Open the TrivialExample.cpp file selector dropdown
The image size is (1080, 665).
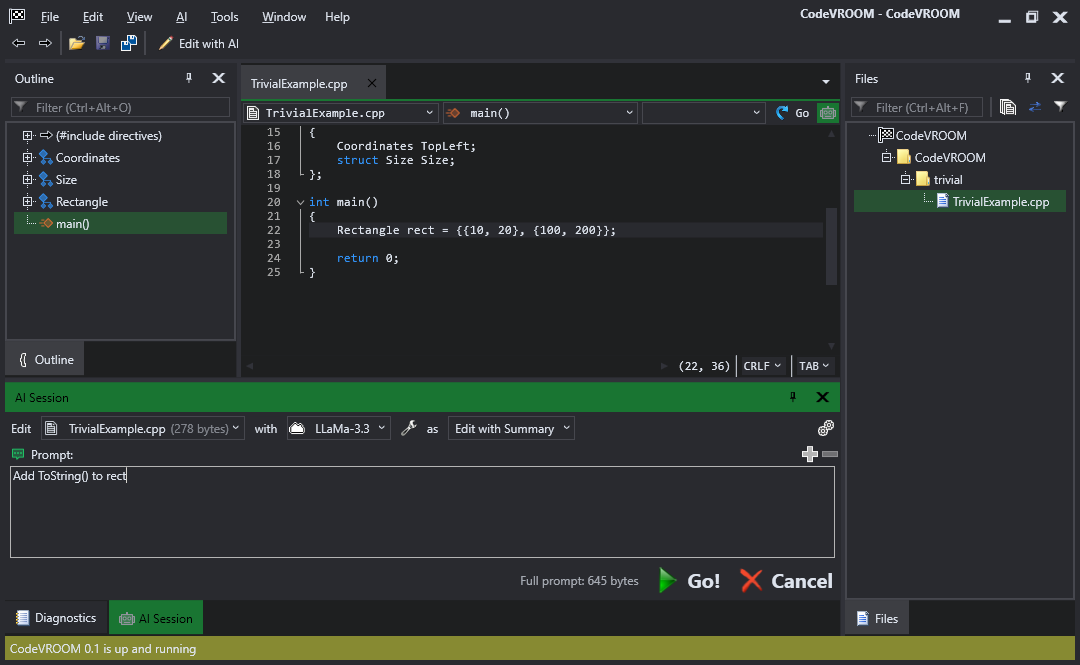(342, 113)
